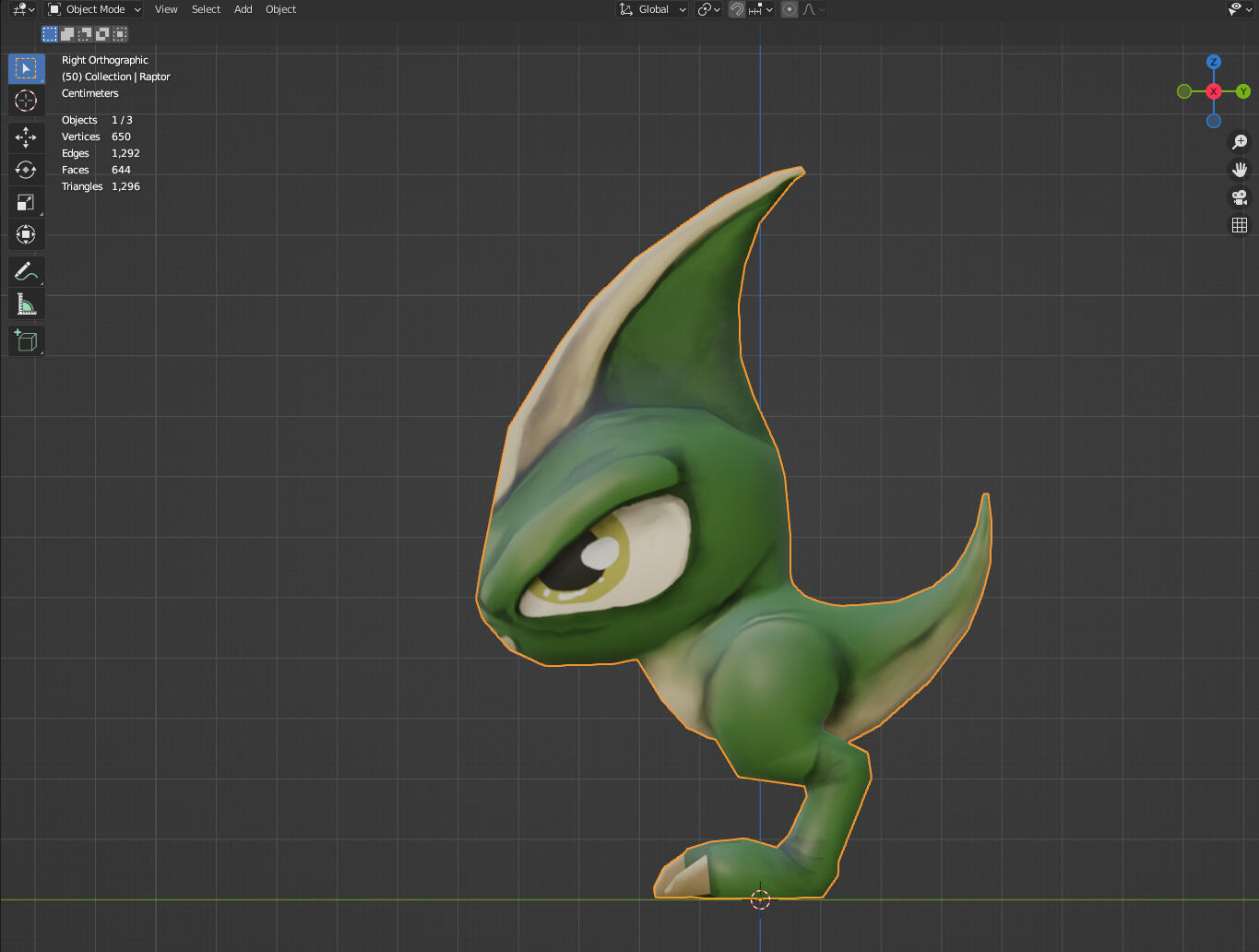Toggle proportional editing in the header
Screen dimensions: 1259x952
tap(790, 9)
